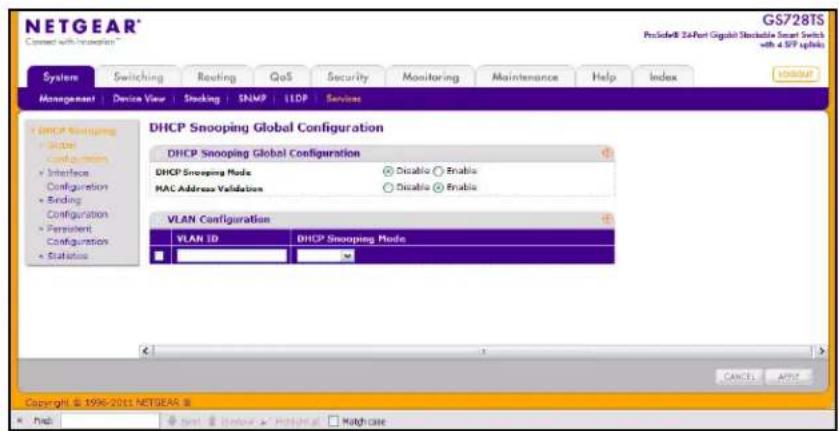Image resolution: width=839 pixels, height=431 pixels.
Task: Expand Interface Configuration in sidebar
Action: click(77, 180)
